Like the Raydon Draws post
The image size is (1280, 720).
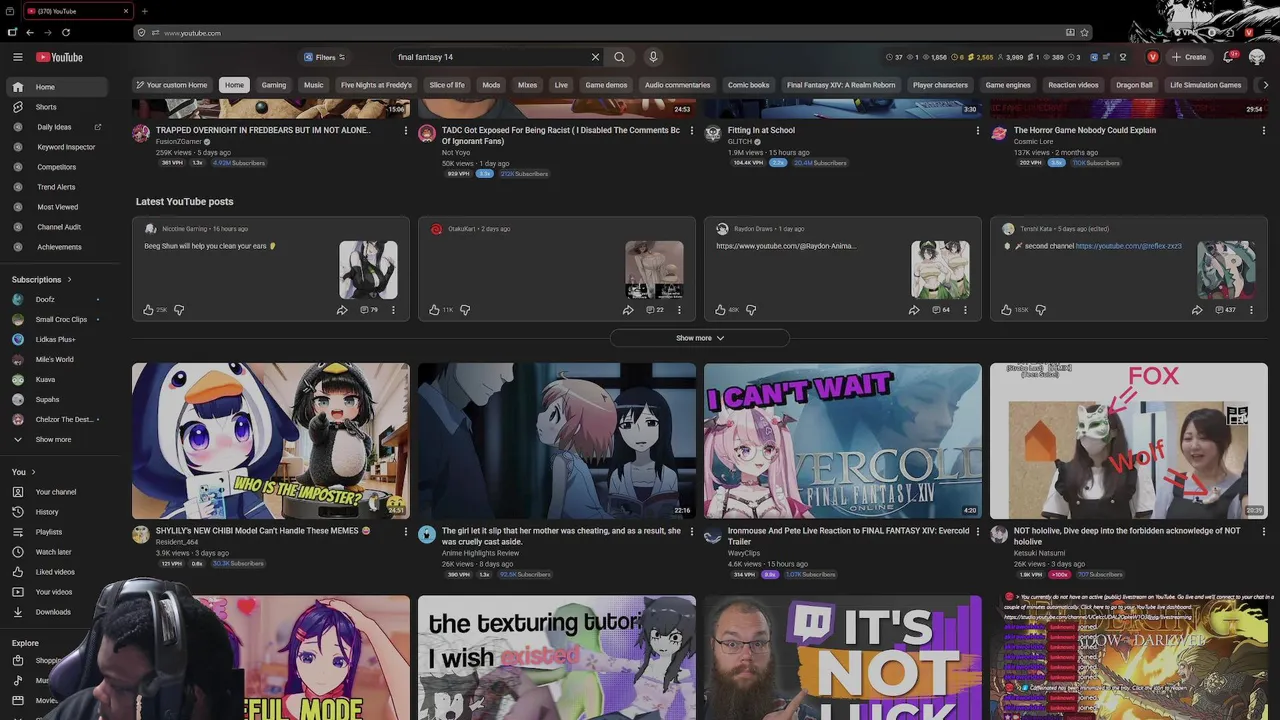720,310
